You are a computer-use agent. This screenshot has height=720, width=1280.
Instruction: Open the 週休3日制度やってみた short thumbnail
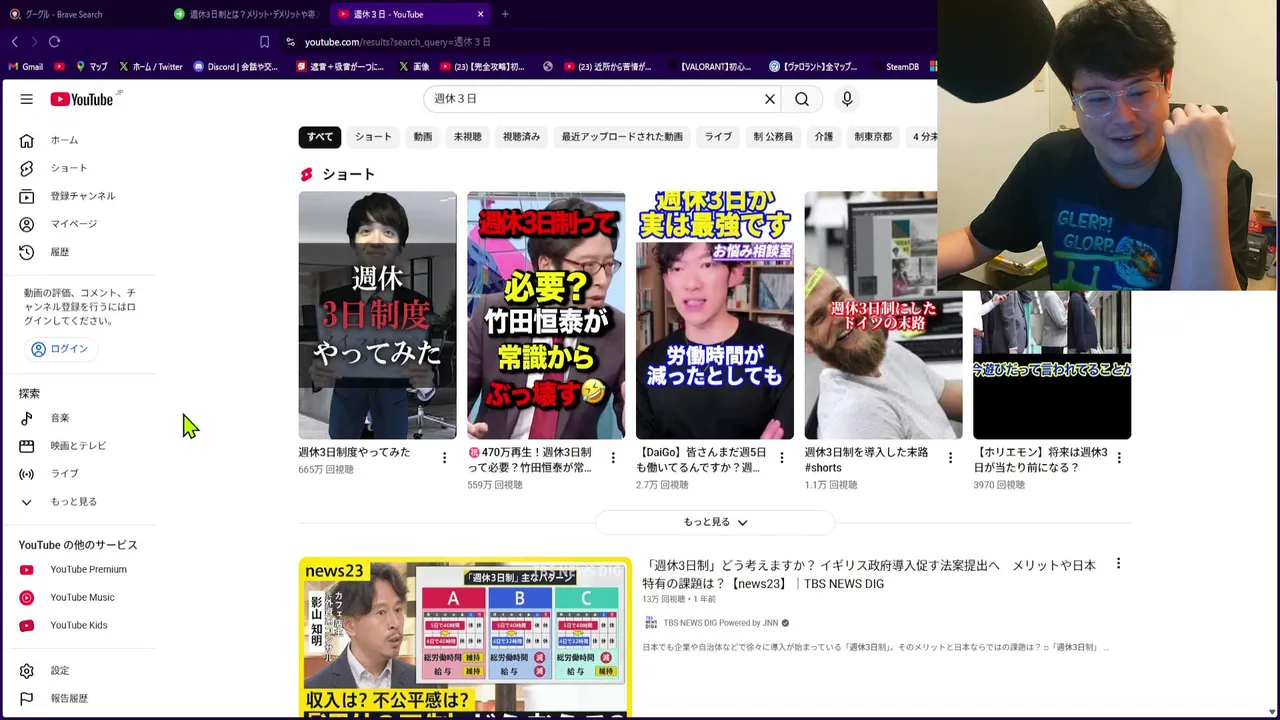point(377,315)
